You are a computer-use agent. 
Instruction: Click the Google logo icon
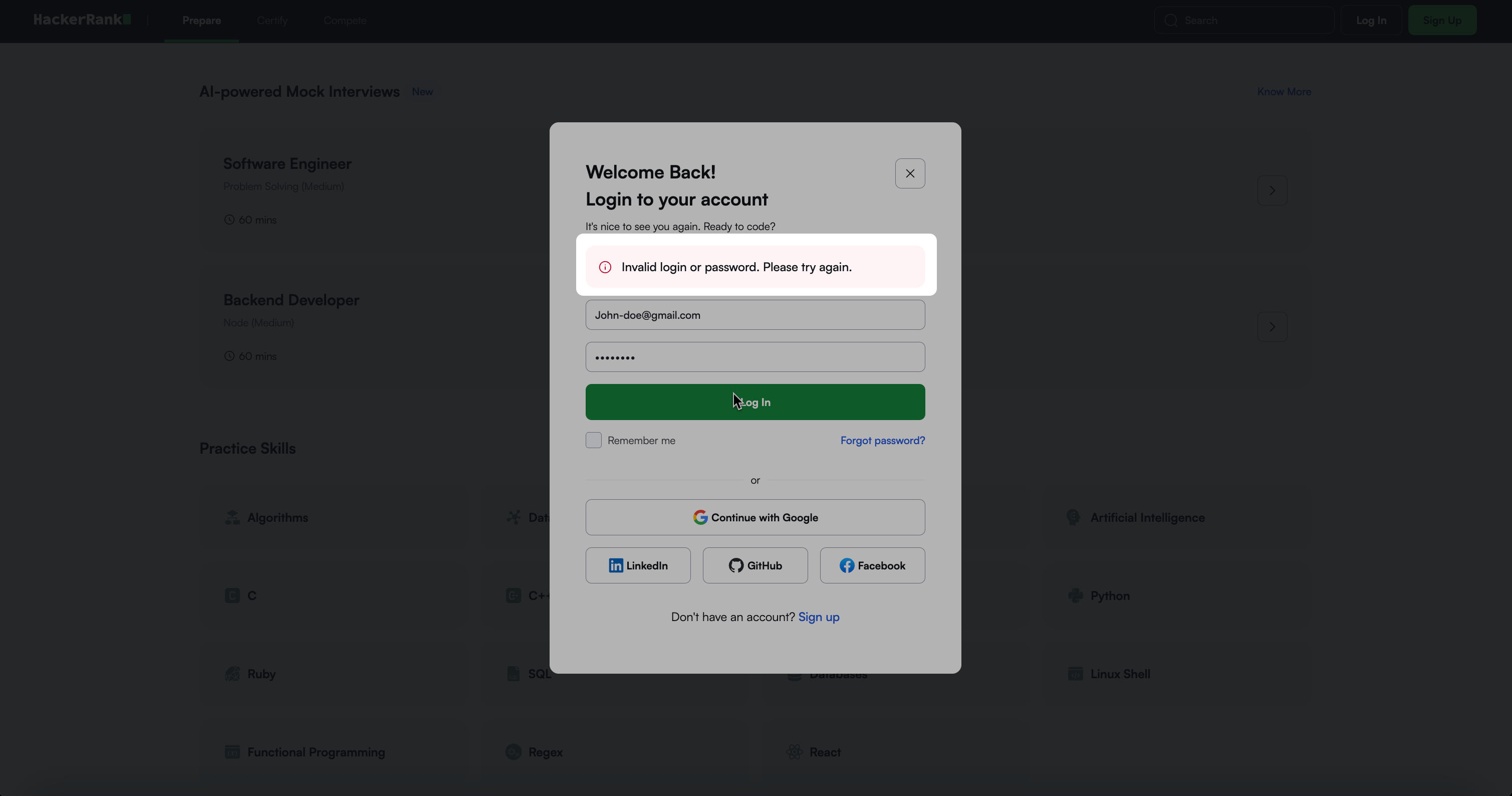[700, 517]
